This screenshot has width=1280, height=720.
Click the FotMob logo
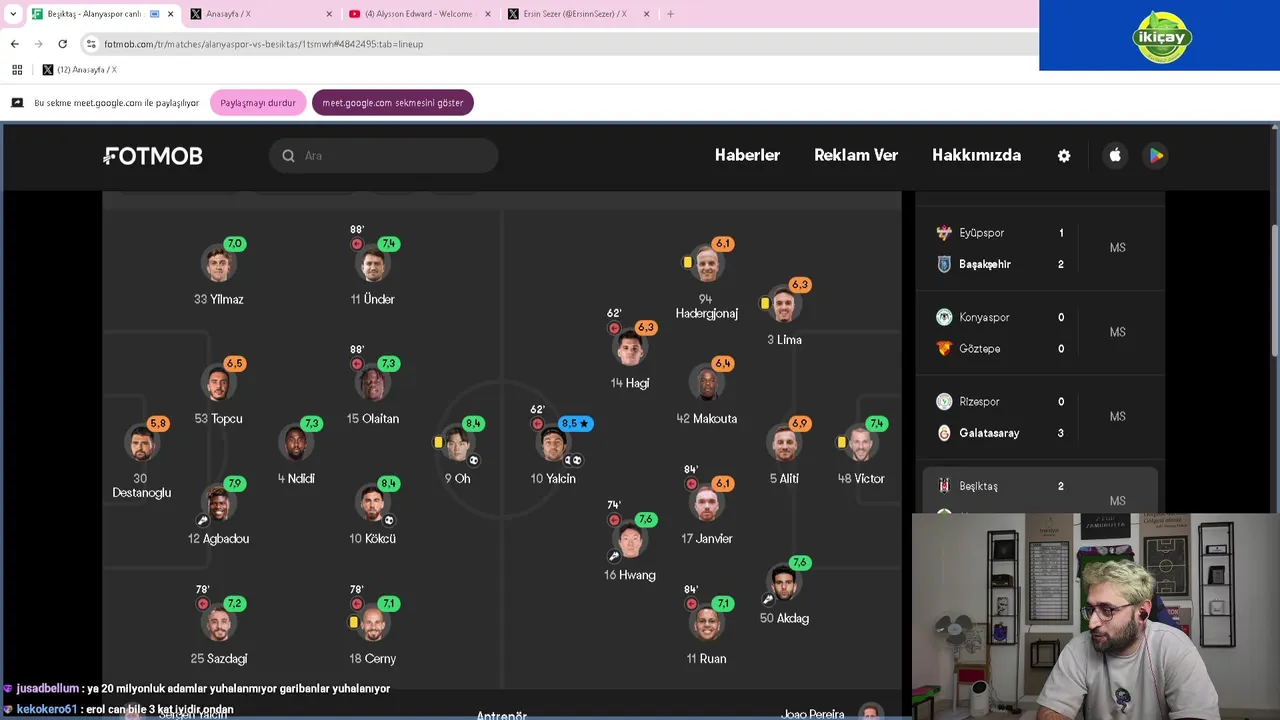pyautogui.click(x=153, y=156)
